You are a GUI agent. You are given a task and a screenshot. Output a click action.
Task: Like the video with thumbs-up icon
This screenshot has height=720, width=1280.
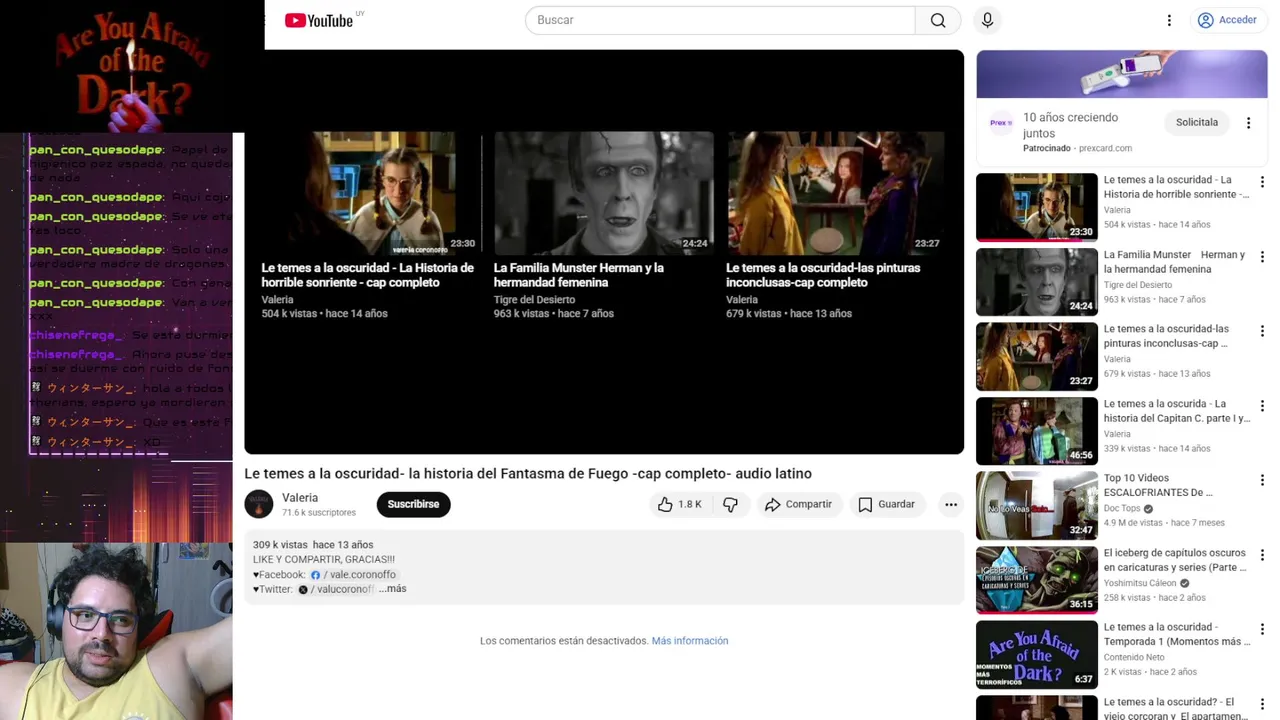[x=680, y=505]
